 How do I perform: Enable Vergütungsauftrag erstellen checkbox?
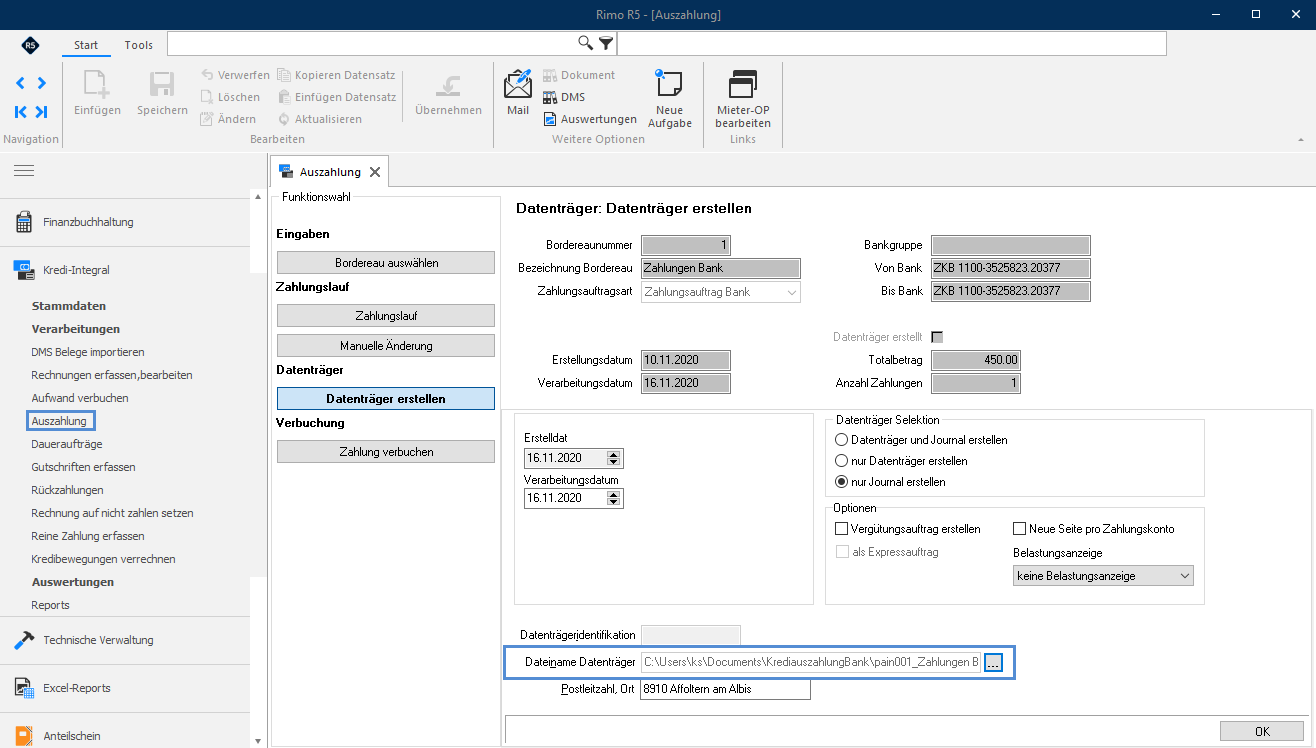[x=841, y=529]
